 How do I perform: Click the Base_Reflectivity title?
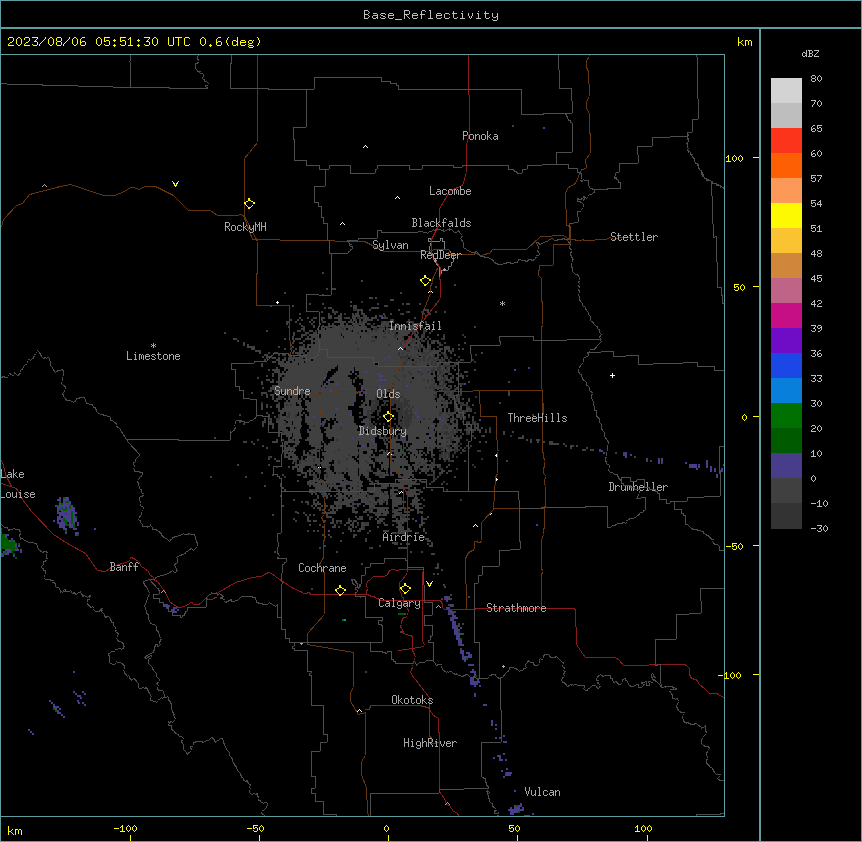[x=431, y=15]
